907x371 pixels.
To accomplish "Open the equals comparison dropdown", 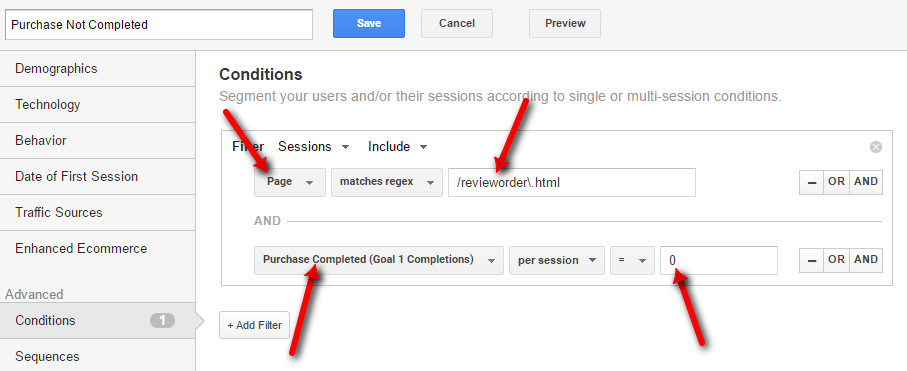I will tap(632, 260).
